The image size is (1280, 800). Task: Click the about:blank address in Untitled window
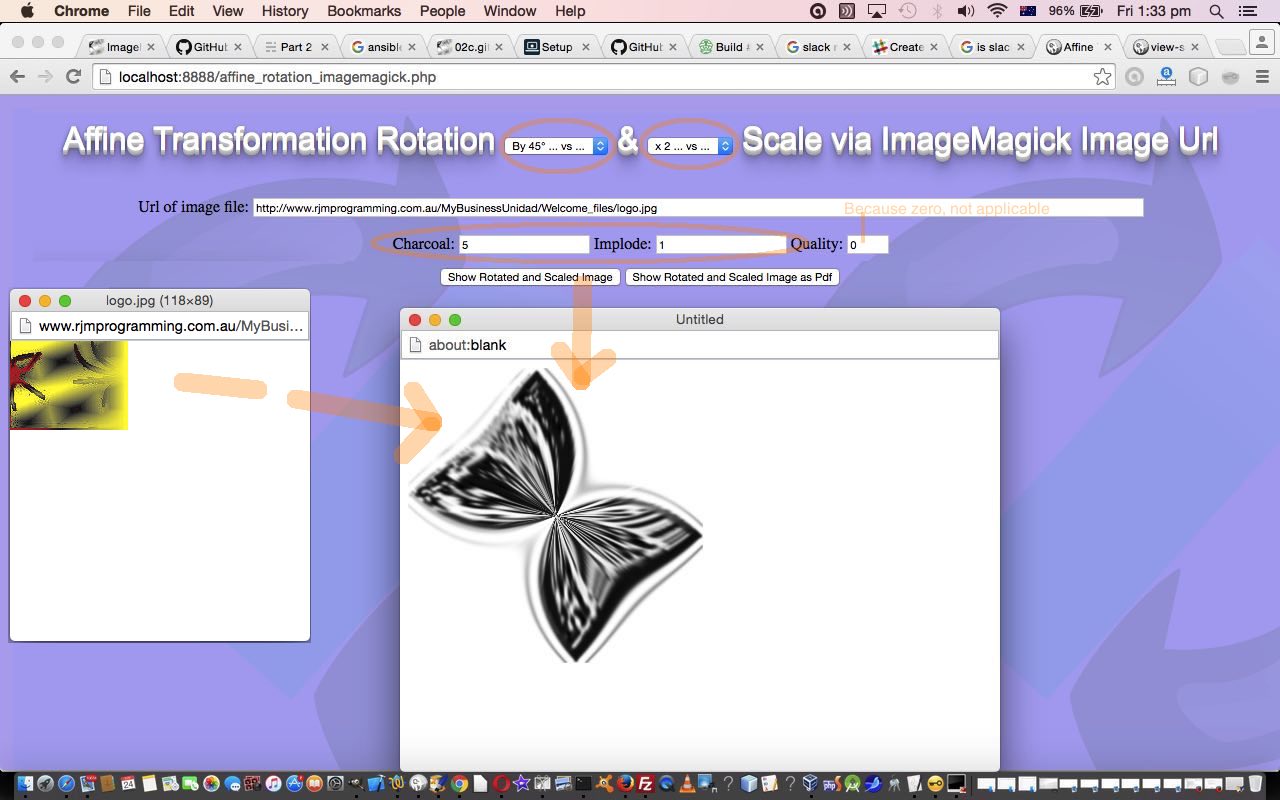(x=467, y=345)
